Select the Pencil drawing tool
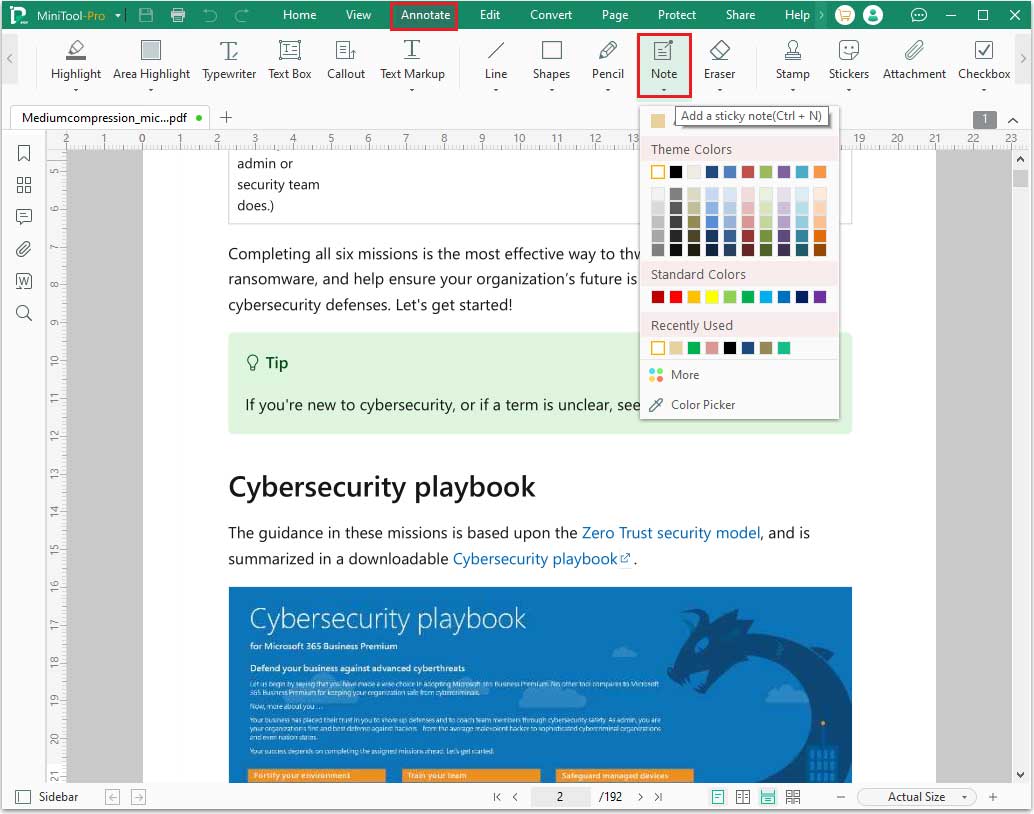 tap(608, 64)
